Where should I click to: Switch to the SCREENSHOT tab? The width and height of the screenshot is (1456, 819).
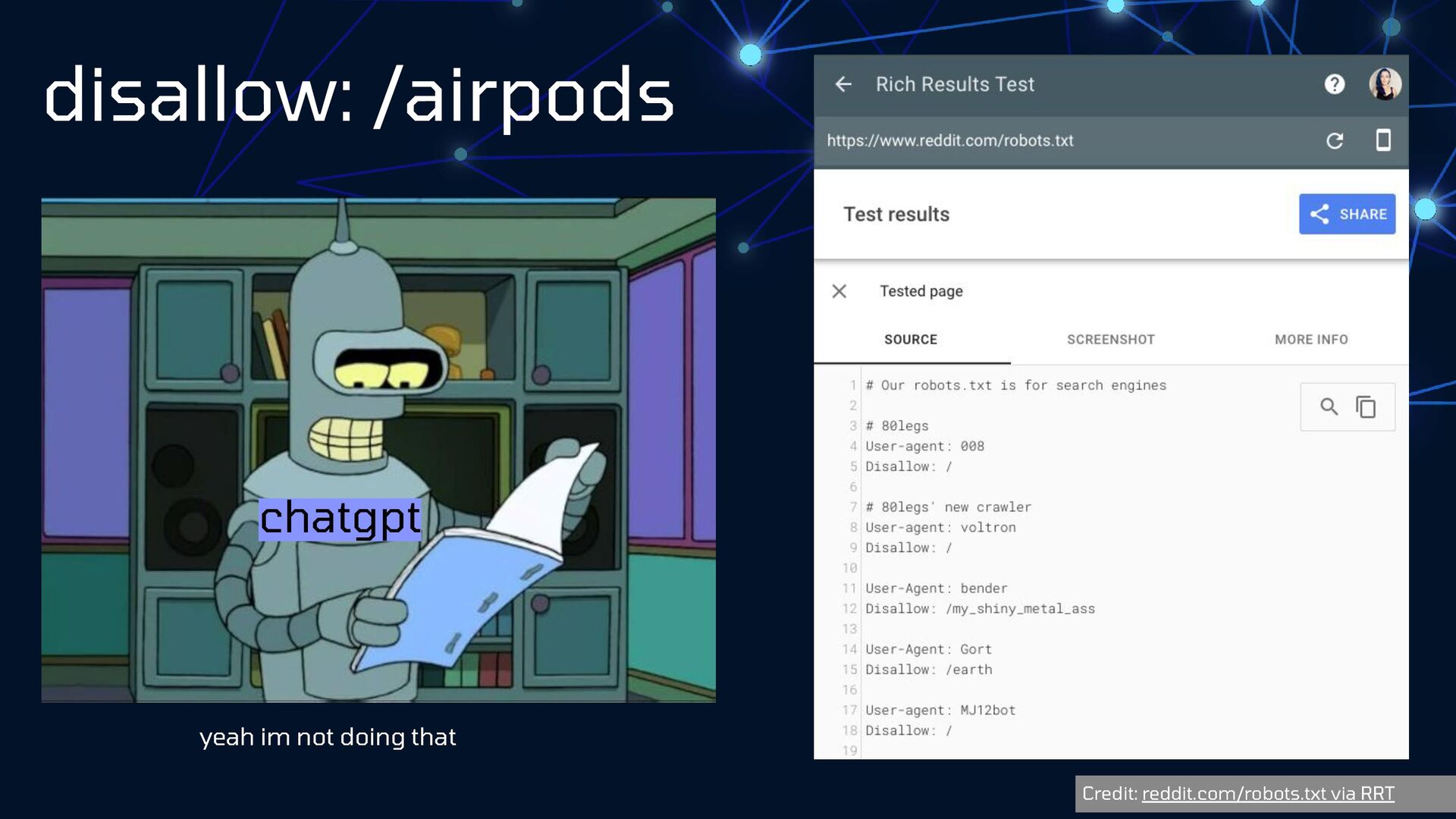click(x=1110, y=340)
